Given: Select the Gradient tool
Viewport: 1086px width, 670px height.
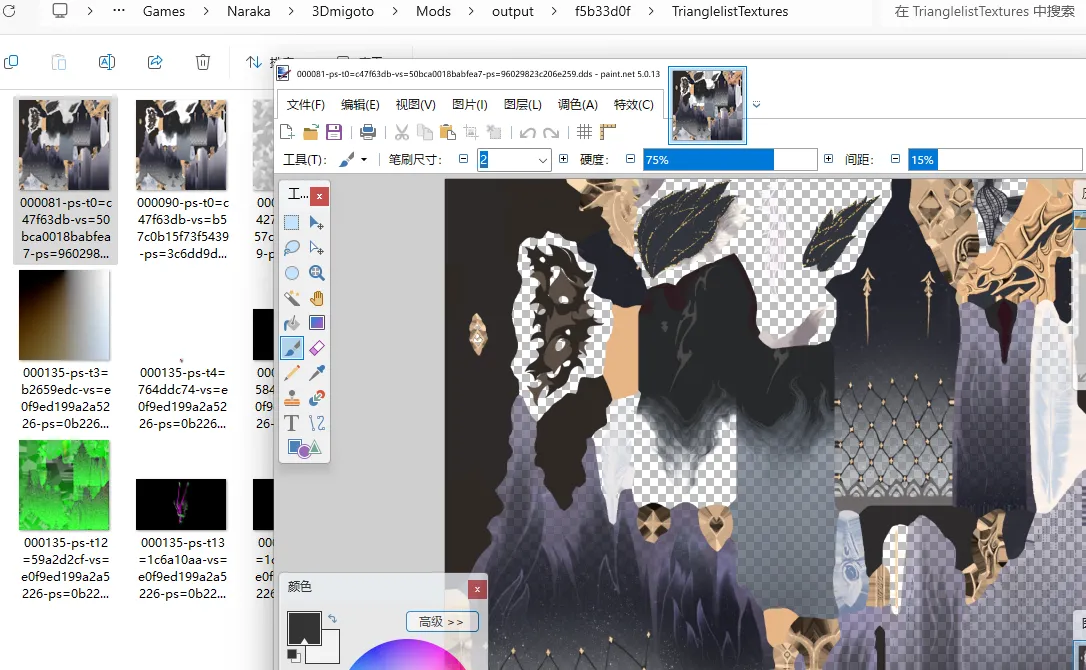Looking at the screenshot, I should click(317, 323).
